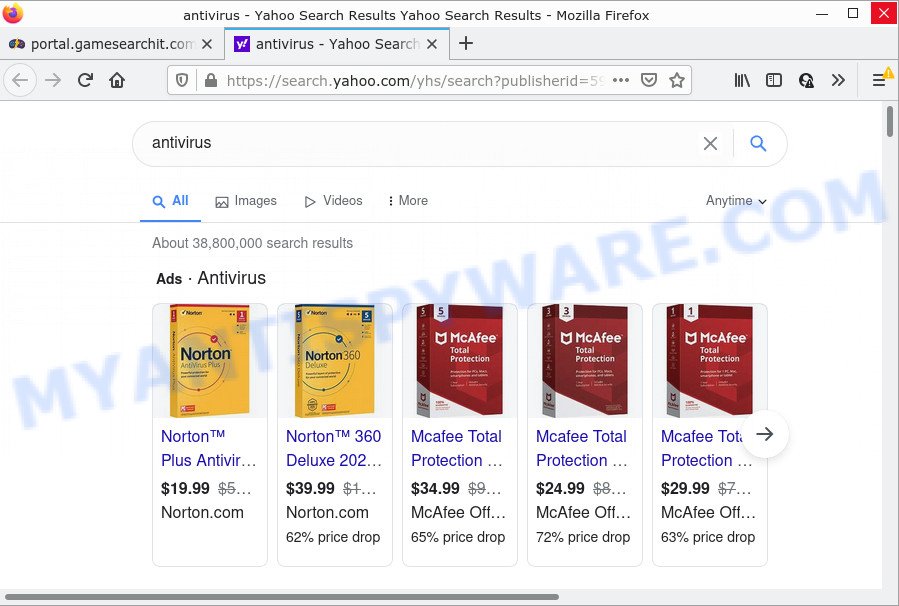The width and height of the screenshot is (899, 606).
Task: Show next ads carousel arrow
Action: point(765,434)
